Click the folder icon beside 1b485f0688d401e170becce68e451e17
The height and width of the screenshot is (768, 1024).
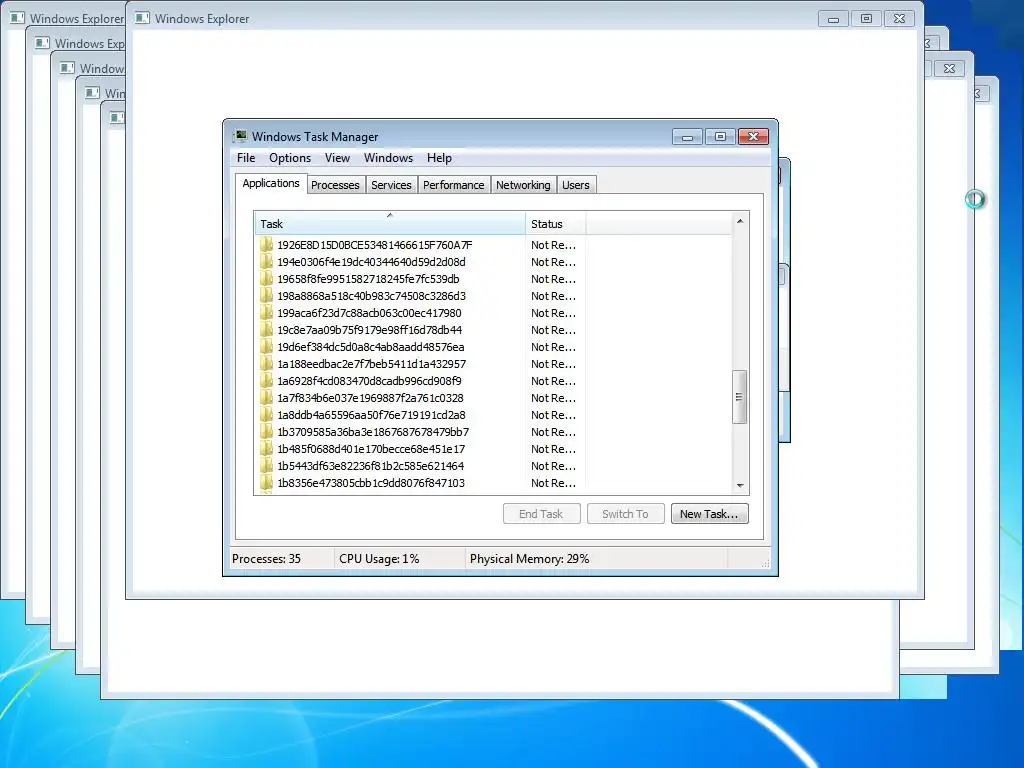pos(266,449)
